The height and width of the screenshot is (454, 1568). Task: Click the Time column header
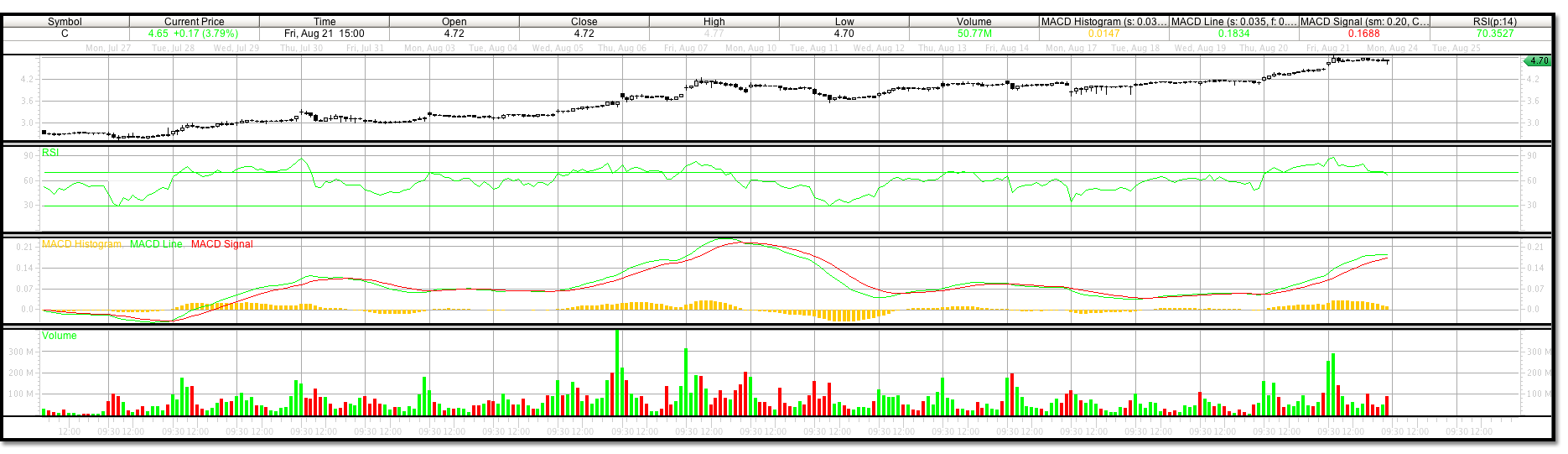click(325, 22)
